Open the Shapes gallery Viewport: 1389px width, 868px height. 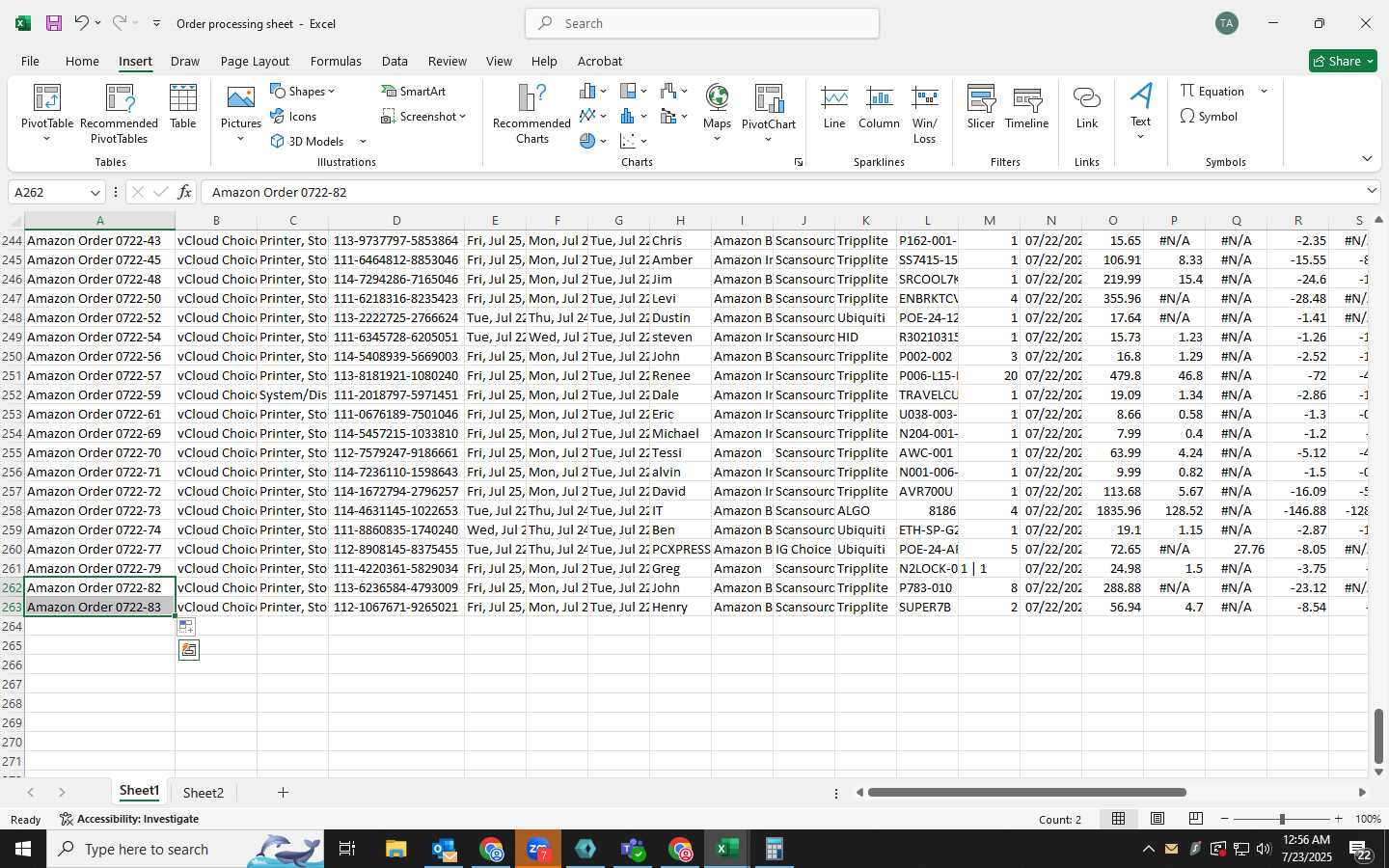(303, 91)
